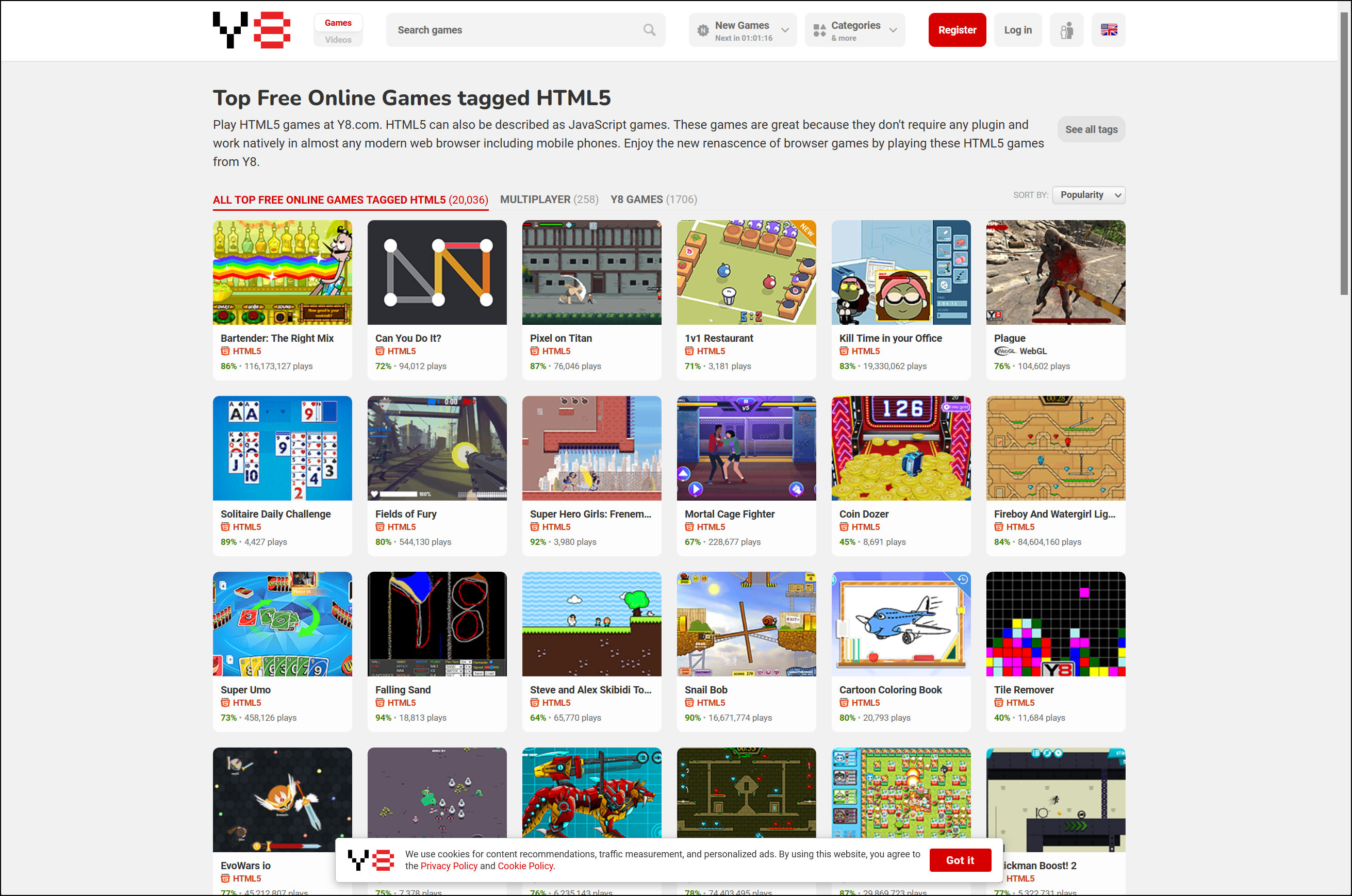
Task: Expand the New Games dropdown chevron
Action: coord(785,30)
